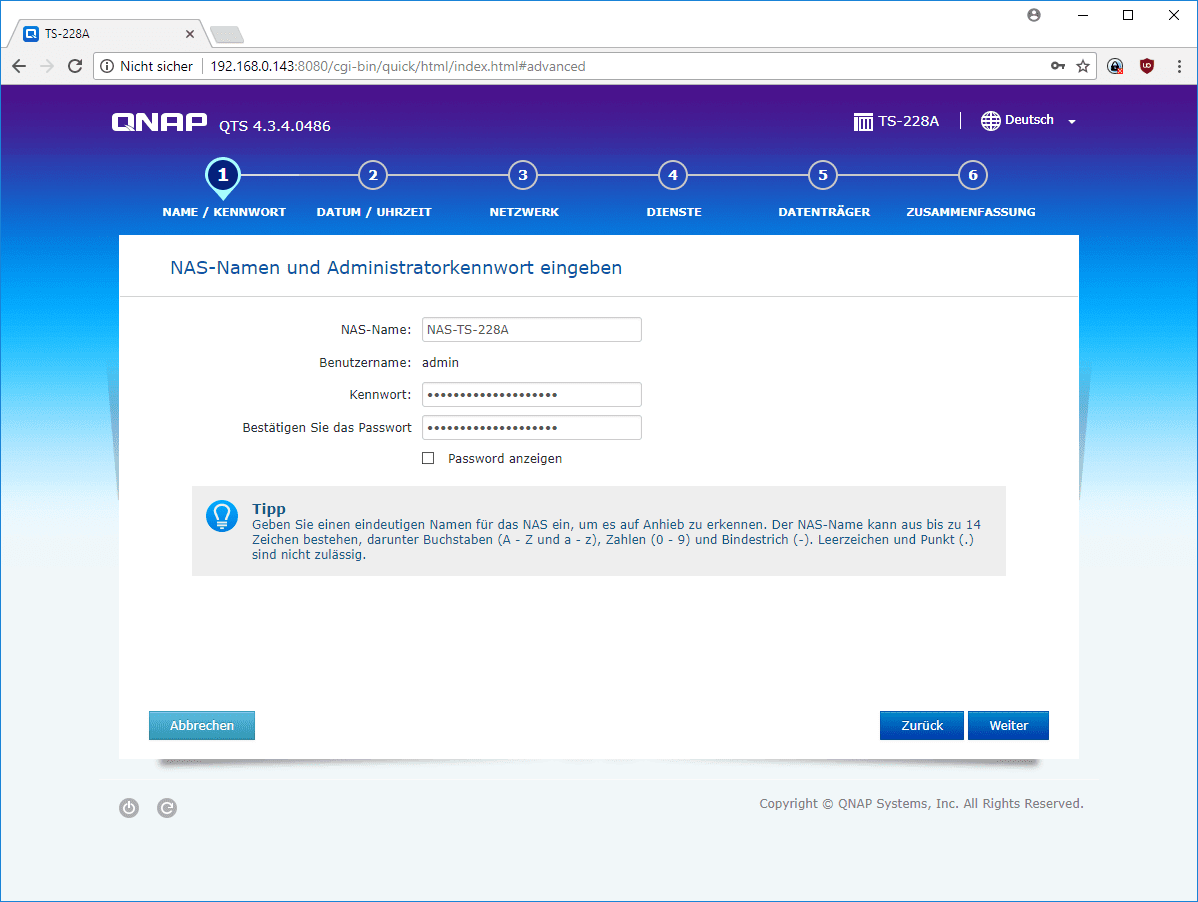Image resolution: width=1198 pixels, height=902 pixels.
Task: Click the browser address bar URL
Action: pos(397,66)
